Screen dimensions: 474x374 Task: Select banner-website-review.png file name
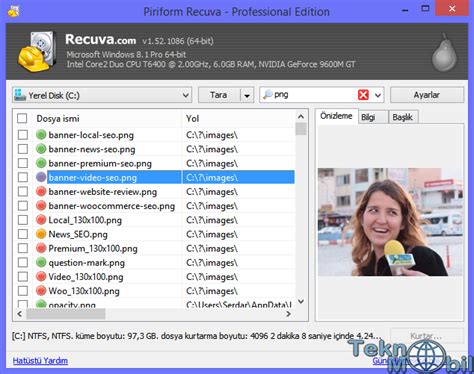point(103,192)
